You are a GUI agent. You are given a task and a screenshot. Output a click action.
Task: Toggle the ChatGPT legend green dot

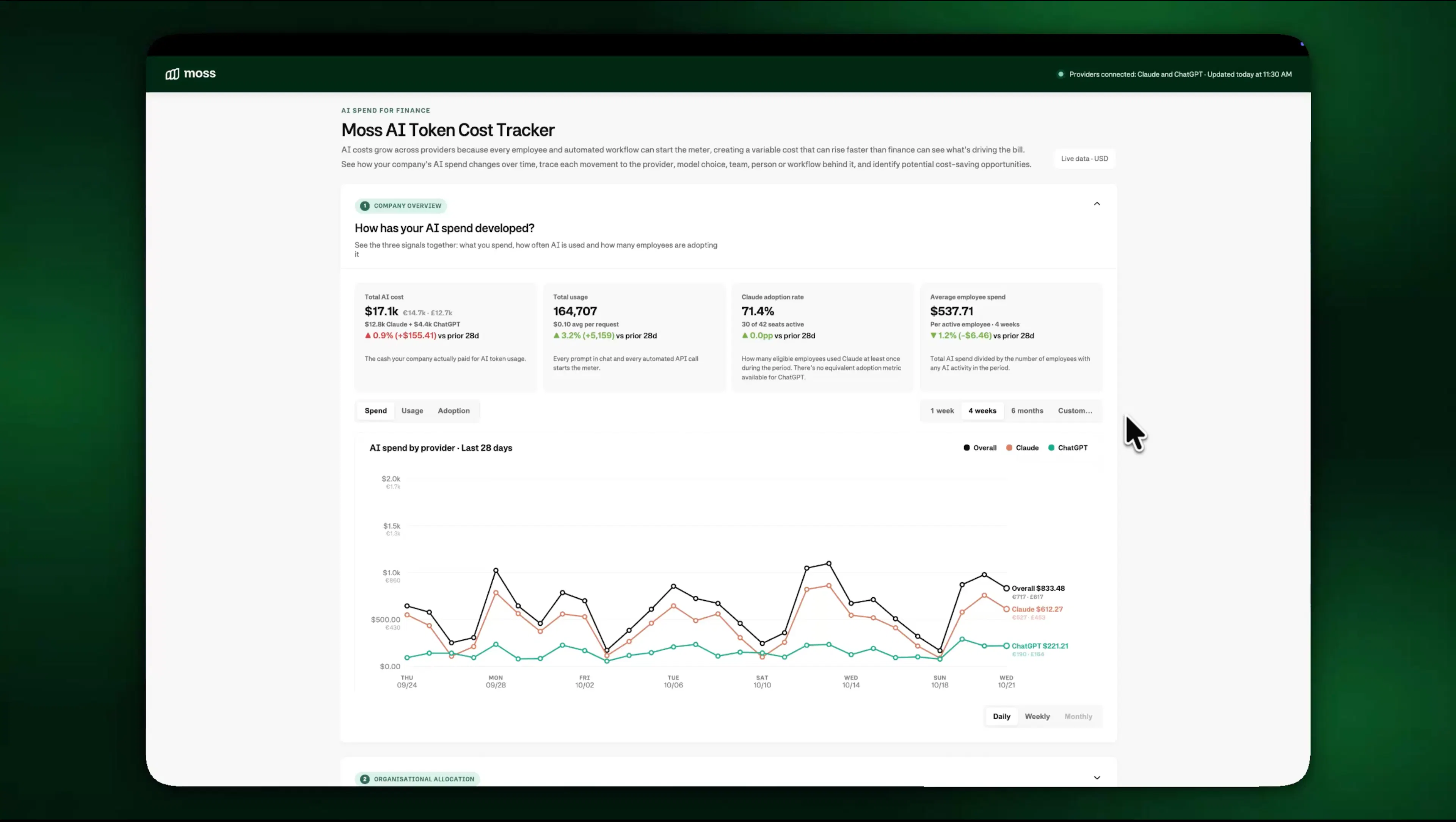[x=1051, y=448]
